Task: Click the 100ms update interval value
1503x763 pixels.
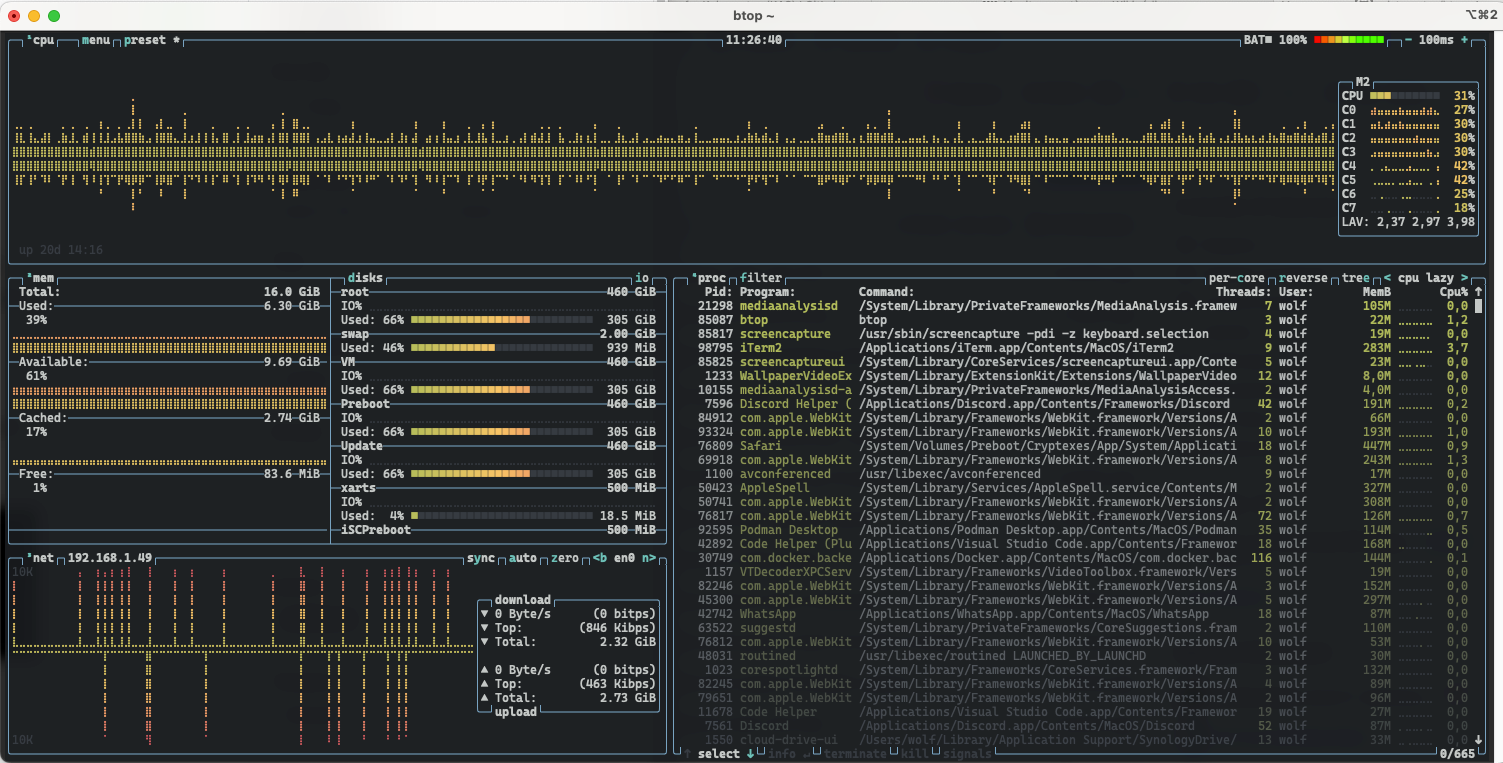Action: pyautogui.click(x=1437, y=40)
